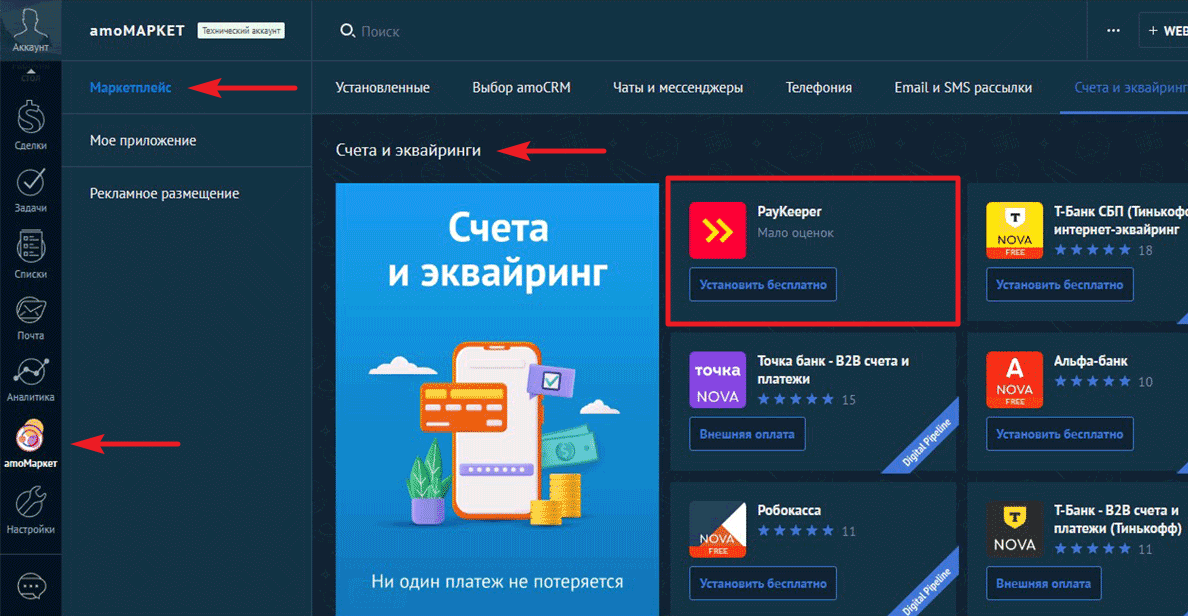
Task: Open Чаты и мессенджеры tab
Action: (x=677, y=87)
